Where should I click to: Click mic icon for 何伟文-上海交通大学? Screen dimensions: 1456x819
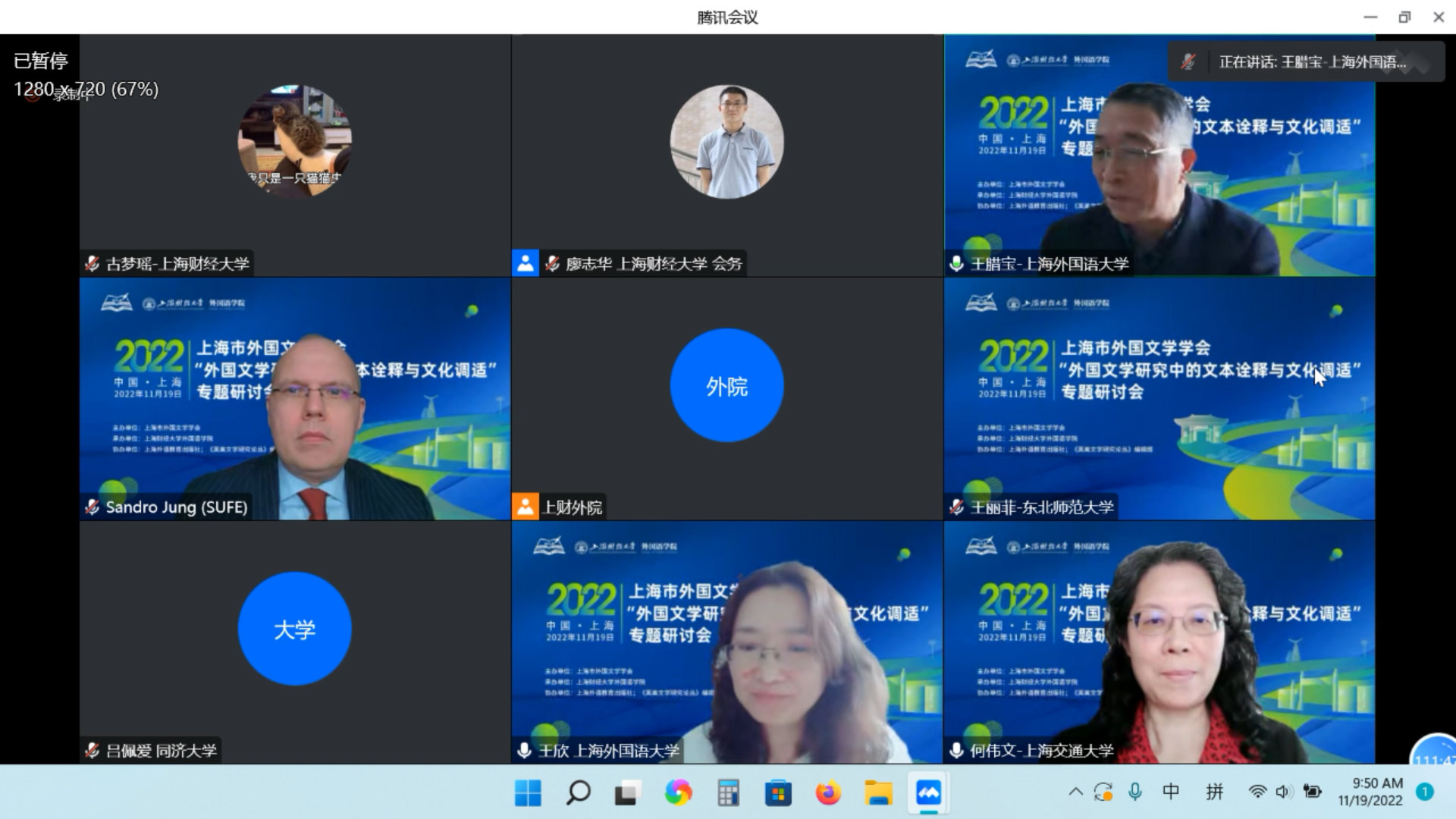[x=957, y=751]
